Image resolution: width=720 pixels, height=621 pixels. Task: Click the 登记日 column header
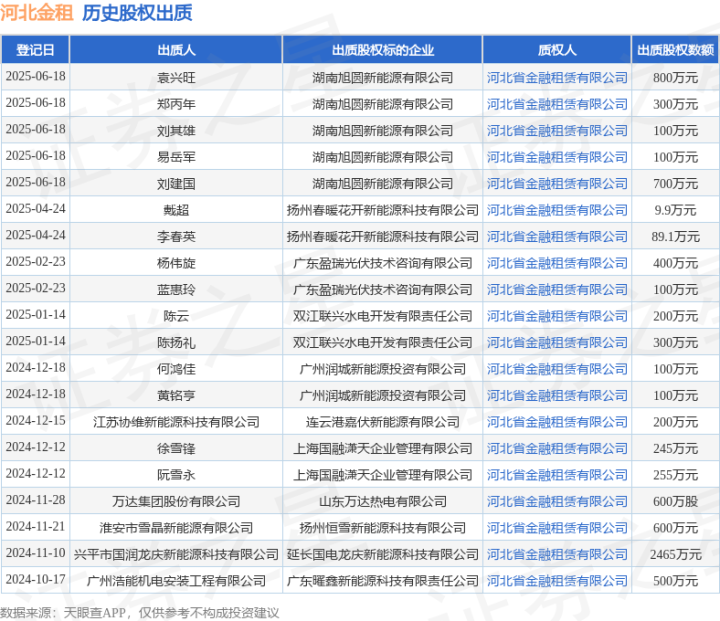(x=35, y=50)
